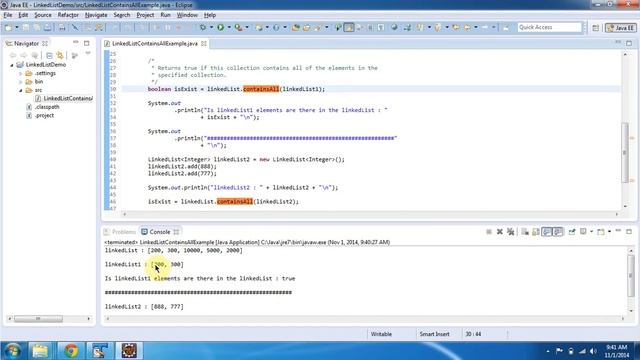
Task: Click Collapse All icon in Navigator
Action: pyautogui.click(x=49, y=55)
